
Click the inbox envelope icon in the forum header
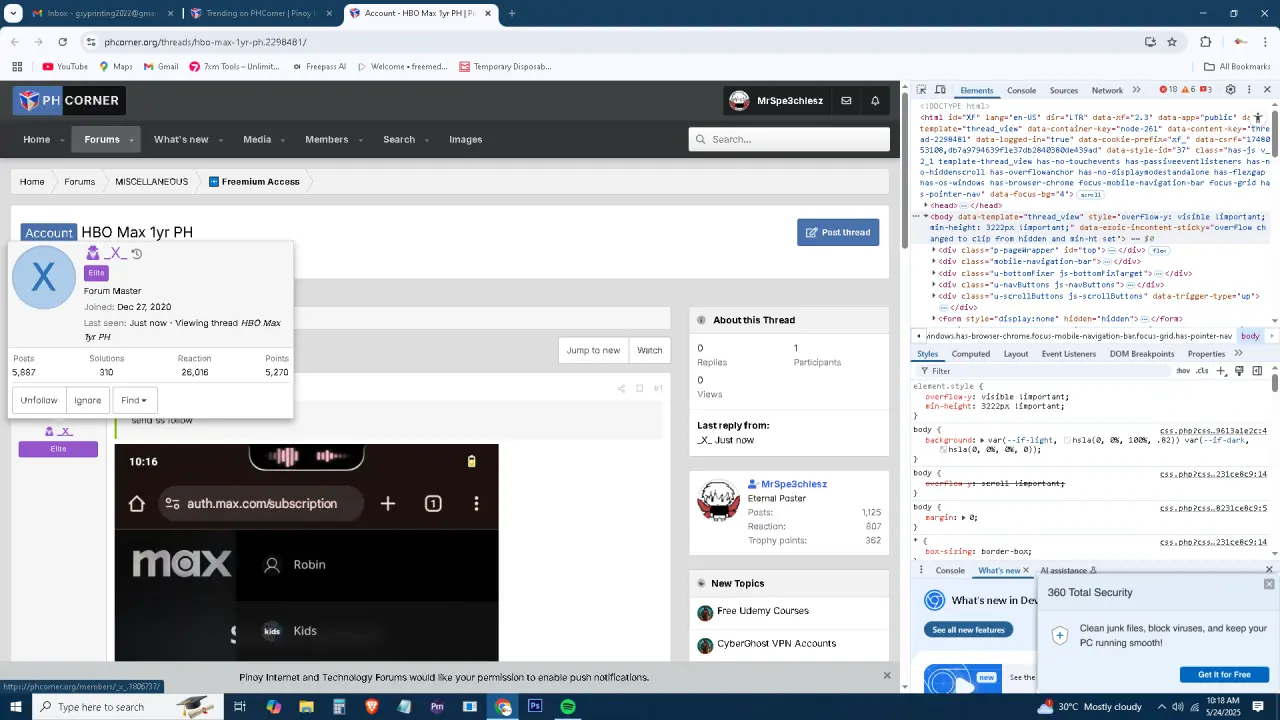(x=846, y=101)
